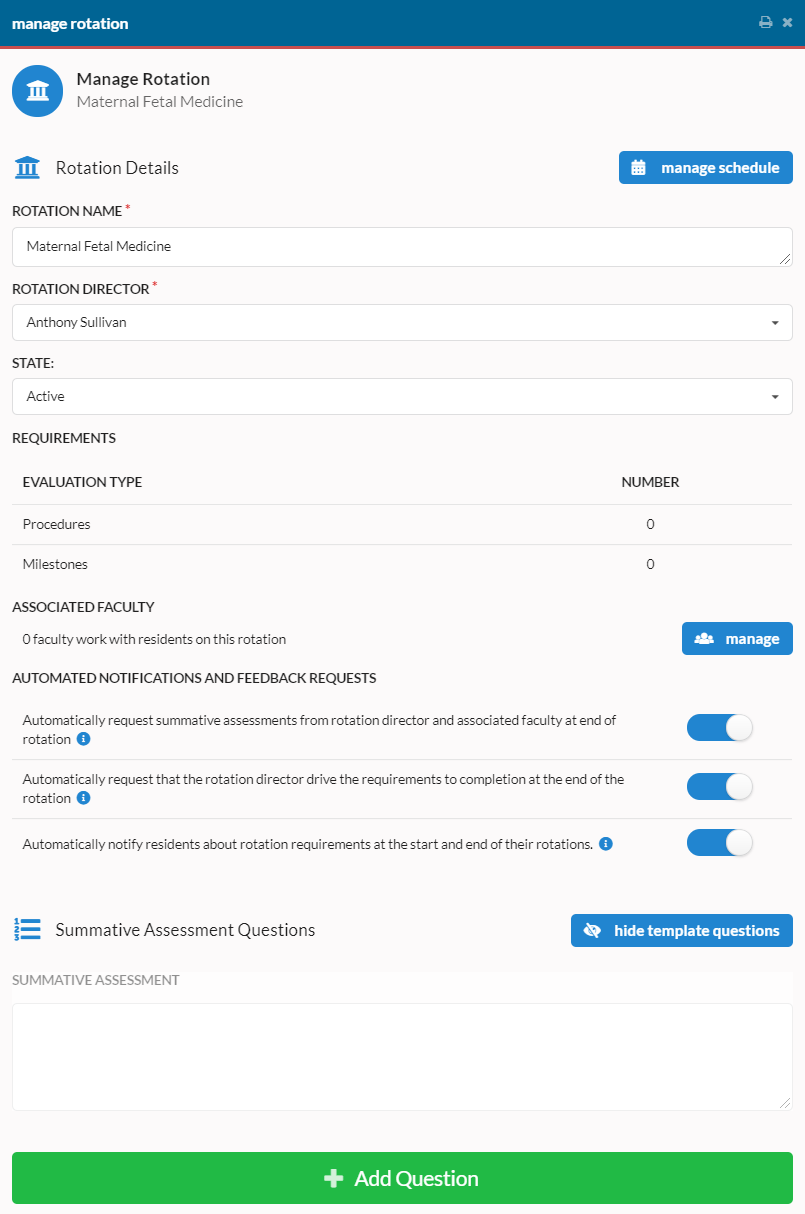Image resolution: width=805 pixels, height=1214 pixels.
Task: Click hide template questions button
Action: 682,930
